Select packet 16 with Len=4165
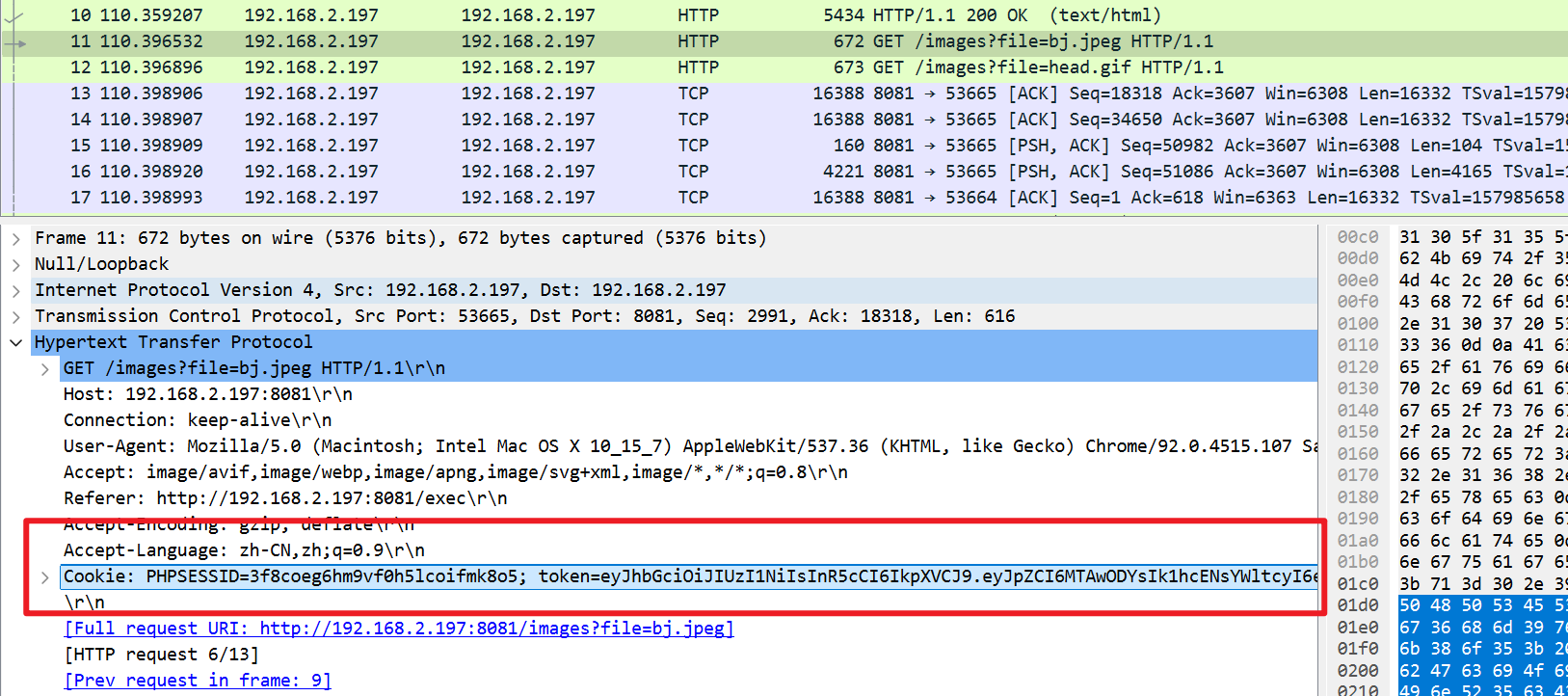 pyautogui.click(x=784, y=172)
